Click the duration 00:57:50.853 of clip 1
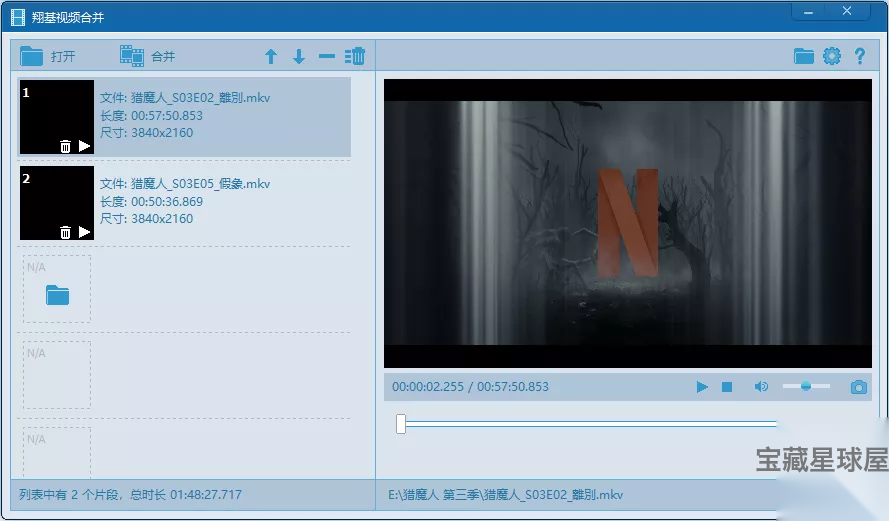The width and height of the screenshot is (889, 521). pyautogui.click(x=167, y=116)
